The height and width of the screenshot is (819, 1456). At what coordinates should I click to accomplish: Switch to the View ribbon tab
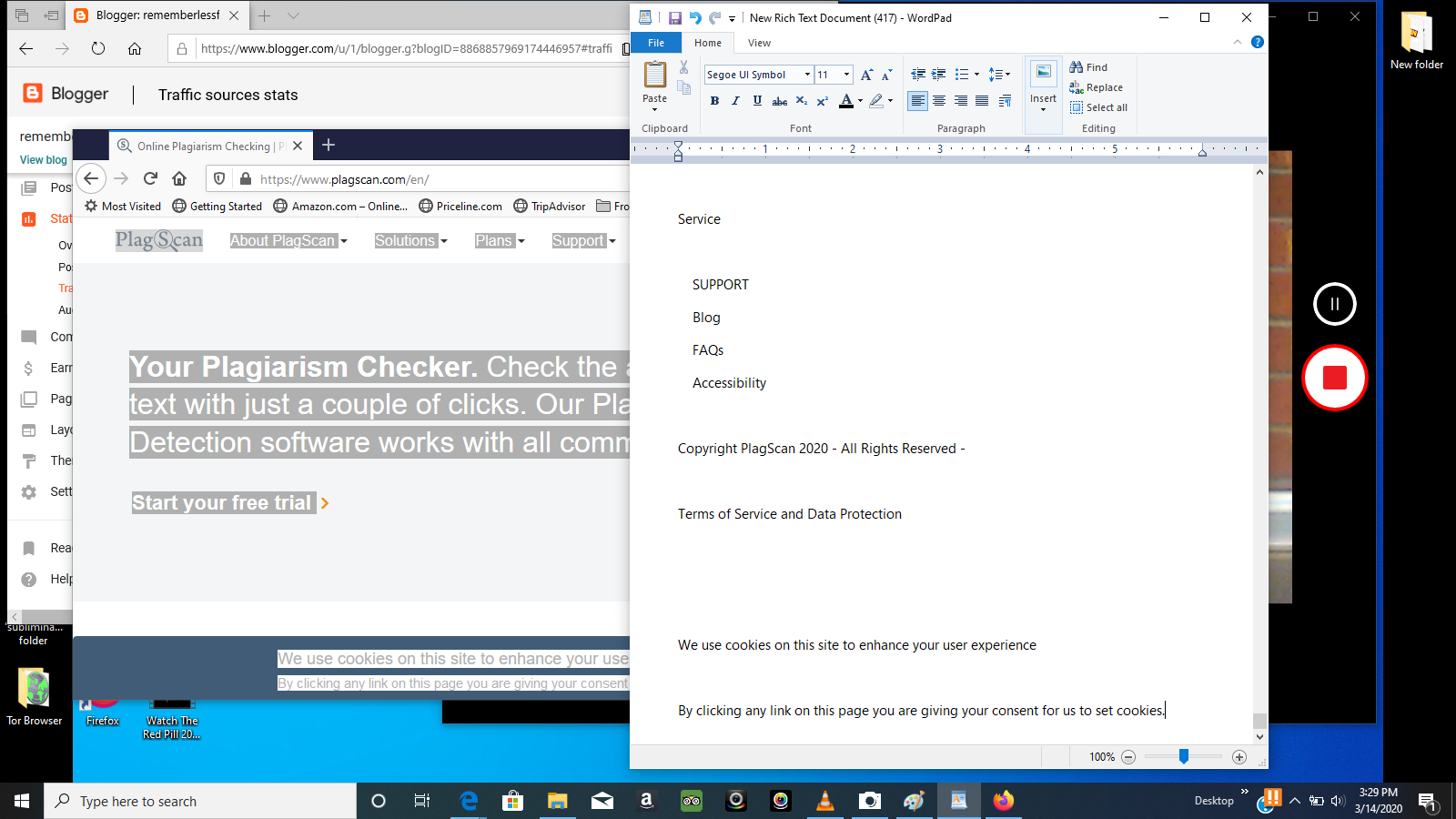point(759,43)
